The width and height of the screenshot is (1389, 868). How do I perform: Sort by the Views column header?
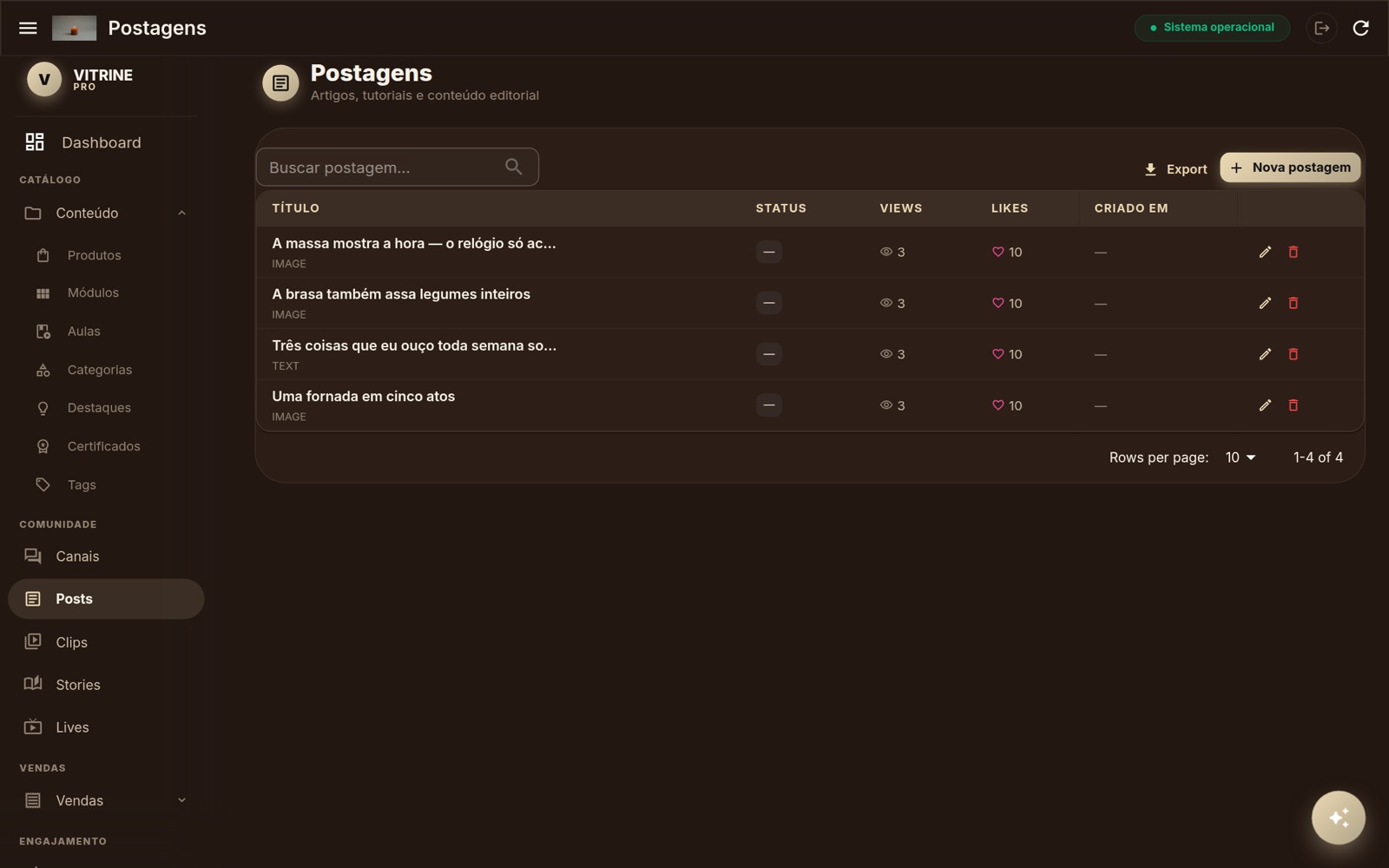coord(900,208)
